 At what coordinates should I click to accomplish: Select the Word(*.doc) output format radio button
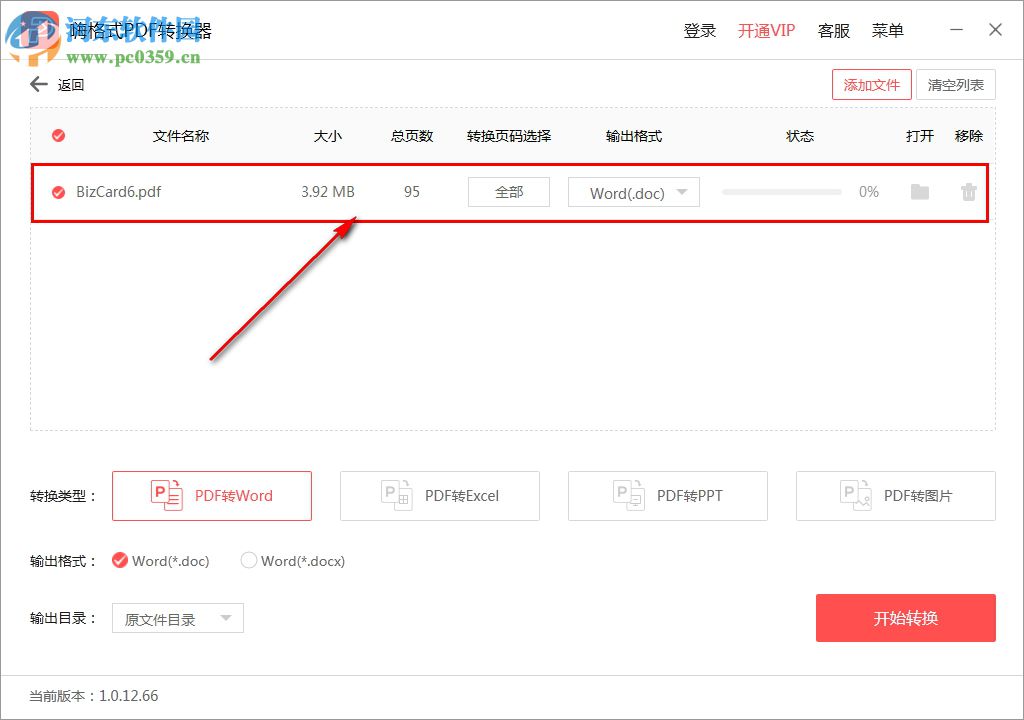tap(120, 561)
